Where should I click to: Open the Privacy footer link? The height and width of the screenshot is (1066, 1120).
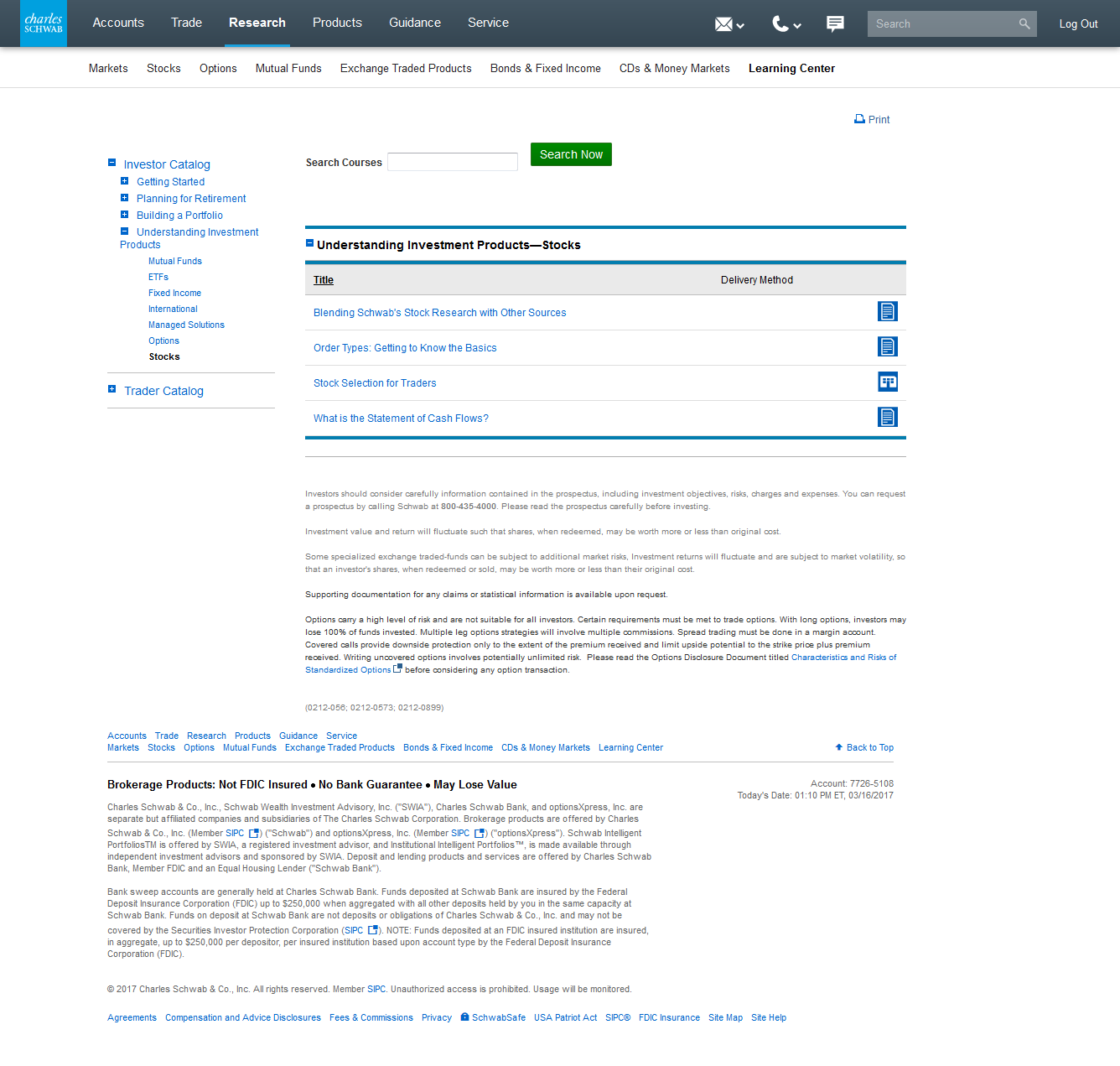(437, 1017)
